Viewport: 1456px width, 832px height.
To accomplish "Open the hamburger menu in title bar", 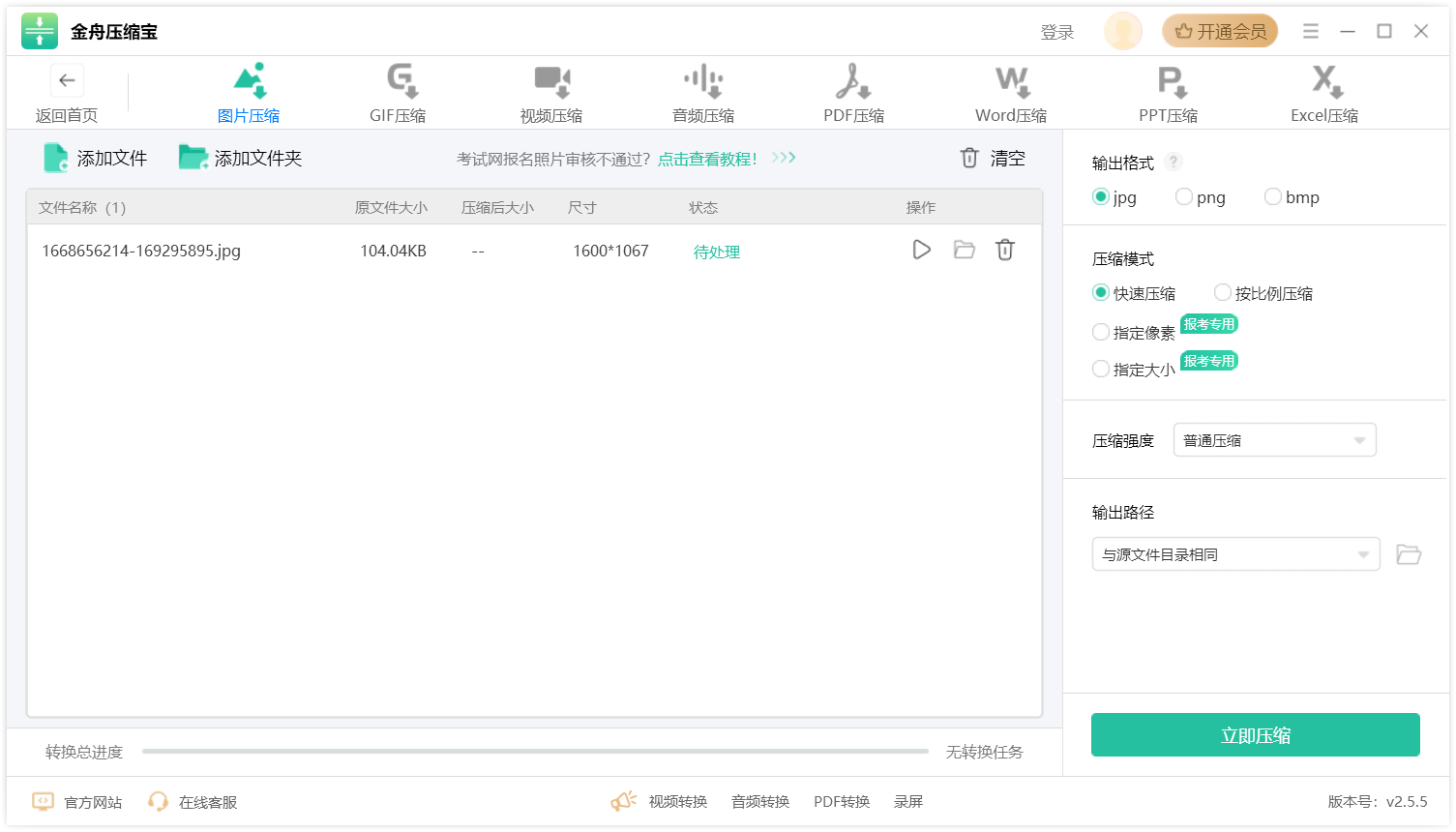I will click(1311, 31).
